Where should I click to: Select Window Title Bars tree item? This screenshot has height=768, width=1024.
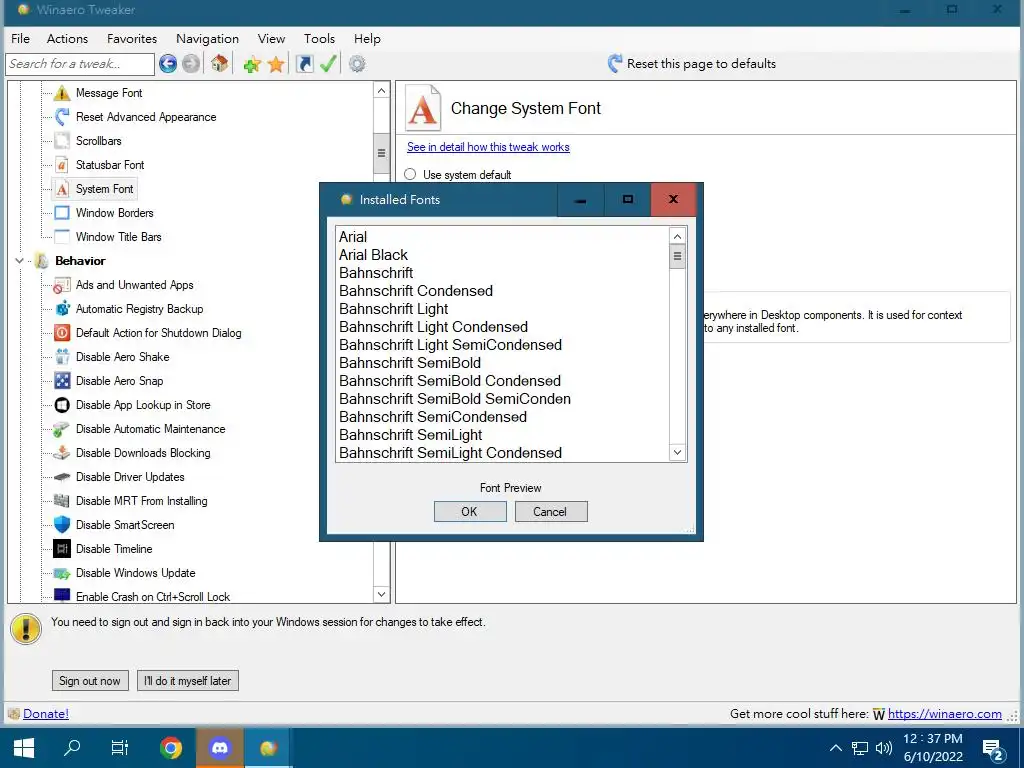[118, 237]
